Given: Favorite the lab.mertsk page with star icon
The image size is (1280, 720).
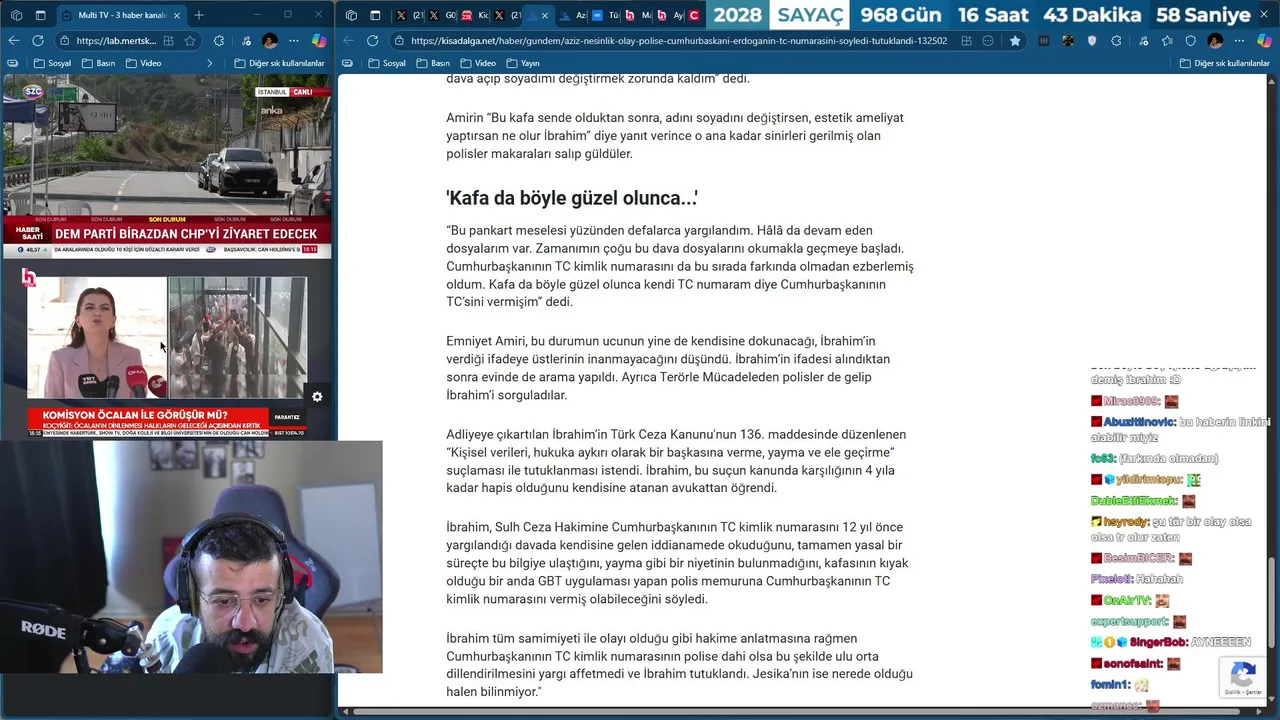Looking at the screenshot, I should click(x=190, y=41).
